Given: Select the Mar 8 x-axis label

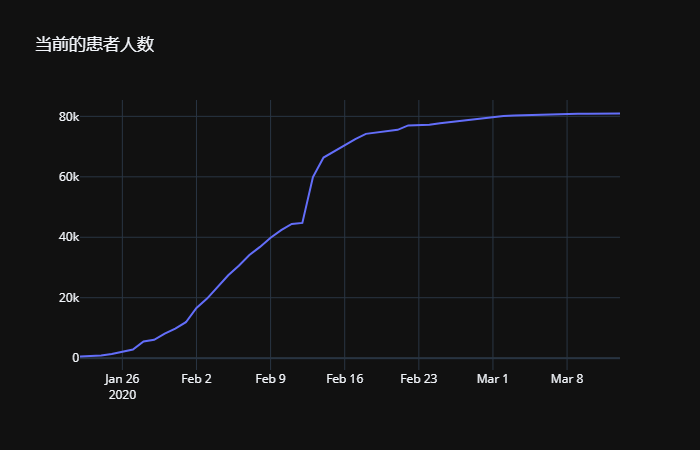Looking at the screenshot, I should click(x=567, y=379).
